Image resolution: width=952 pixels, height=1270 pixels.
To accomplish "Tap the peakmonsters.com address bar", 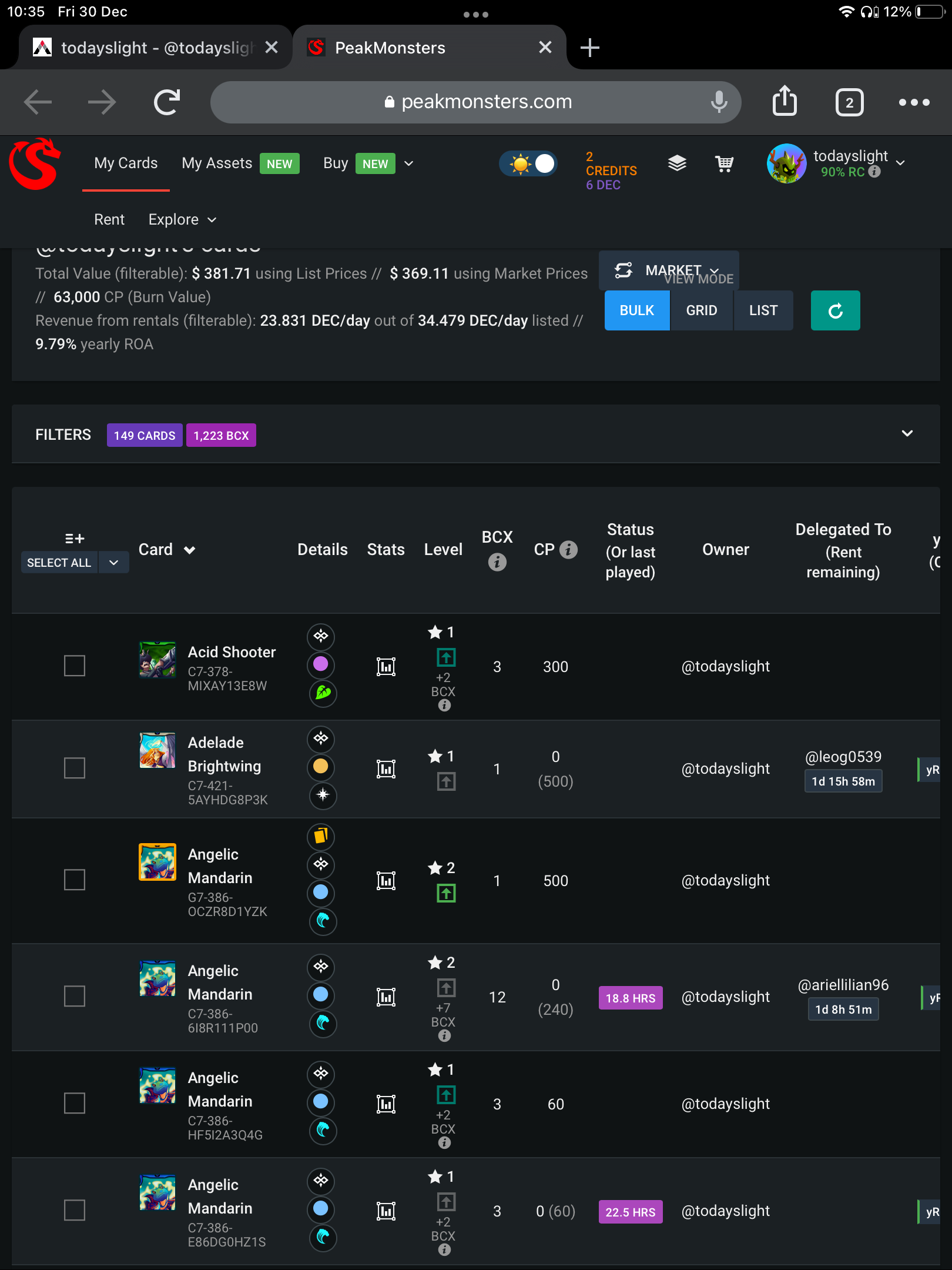I will click(x=475, y=102).
